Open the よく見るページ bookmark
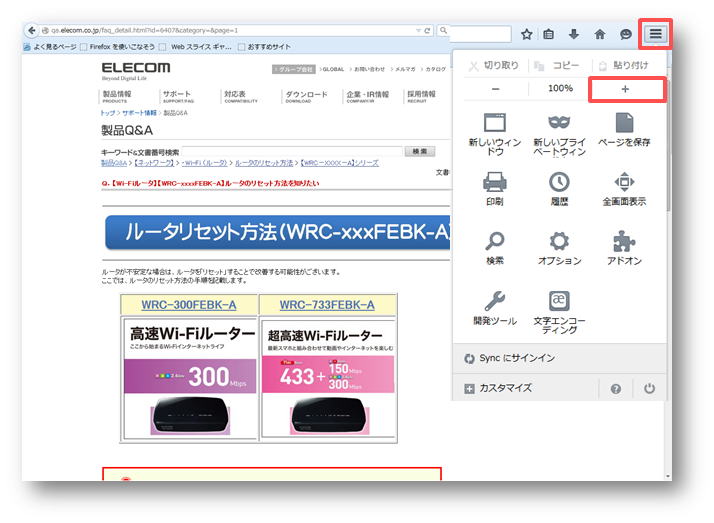 point(50,46)
